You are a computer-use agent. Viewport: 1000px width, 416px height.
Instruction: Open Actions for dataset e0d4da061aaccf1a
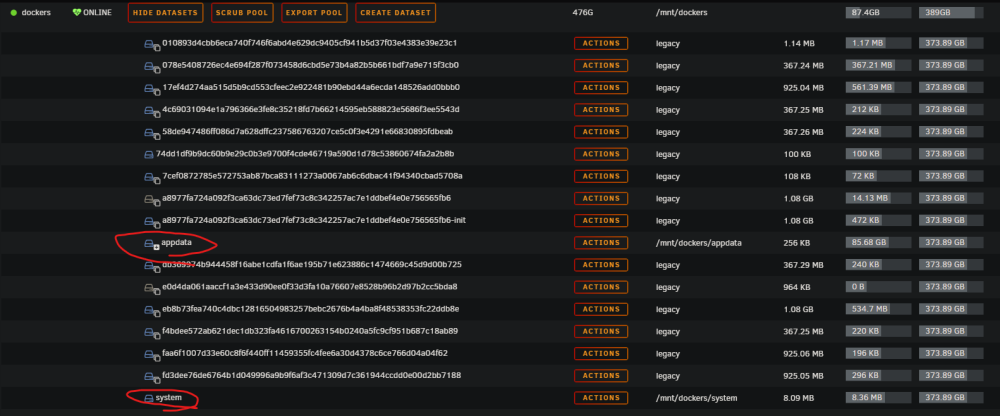[x=601, y=287]
